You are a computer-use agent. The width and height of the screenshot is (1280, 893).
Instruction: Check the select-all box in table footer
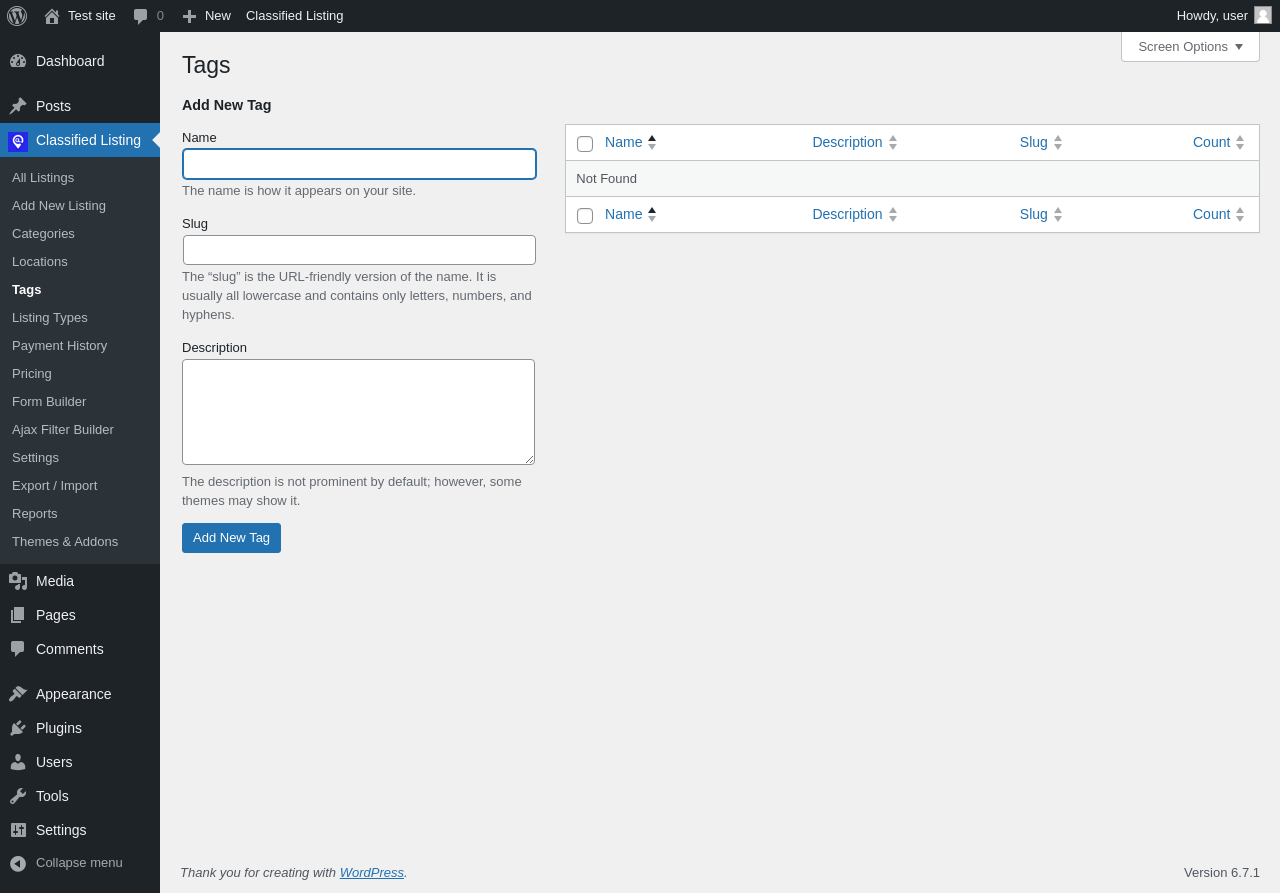[585, 216]
